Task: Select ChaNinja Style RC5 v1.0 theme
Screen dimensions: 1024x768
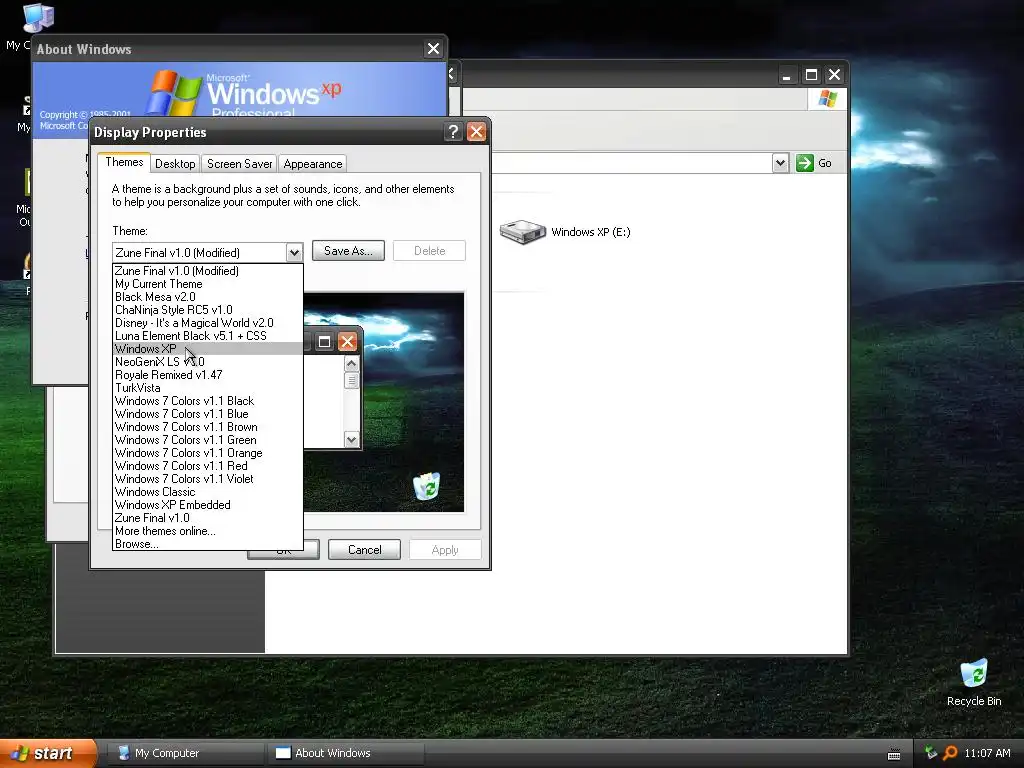Action: coord(208,310)
